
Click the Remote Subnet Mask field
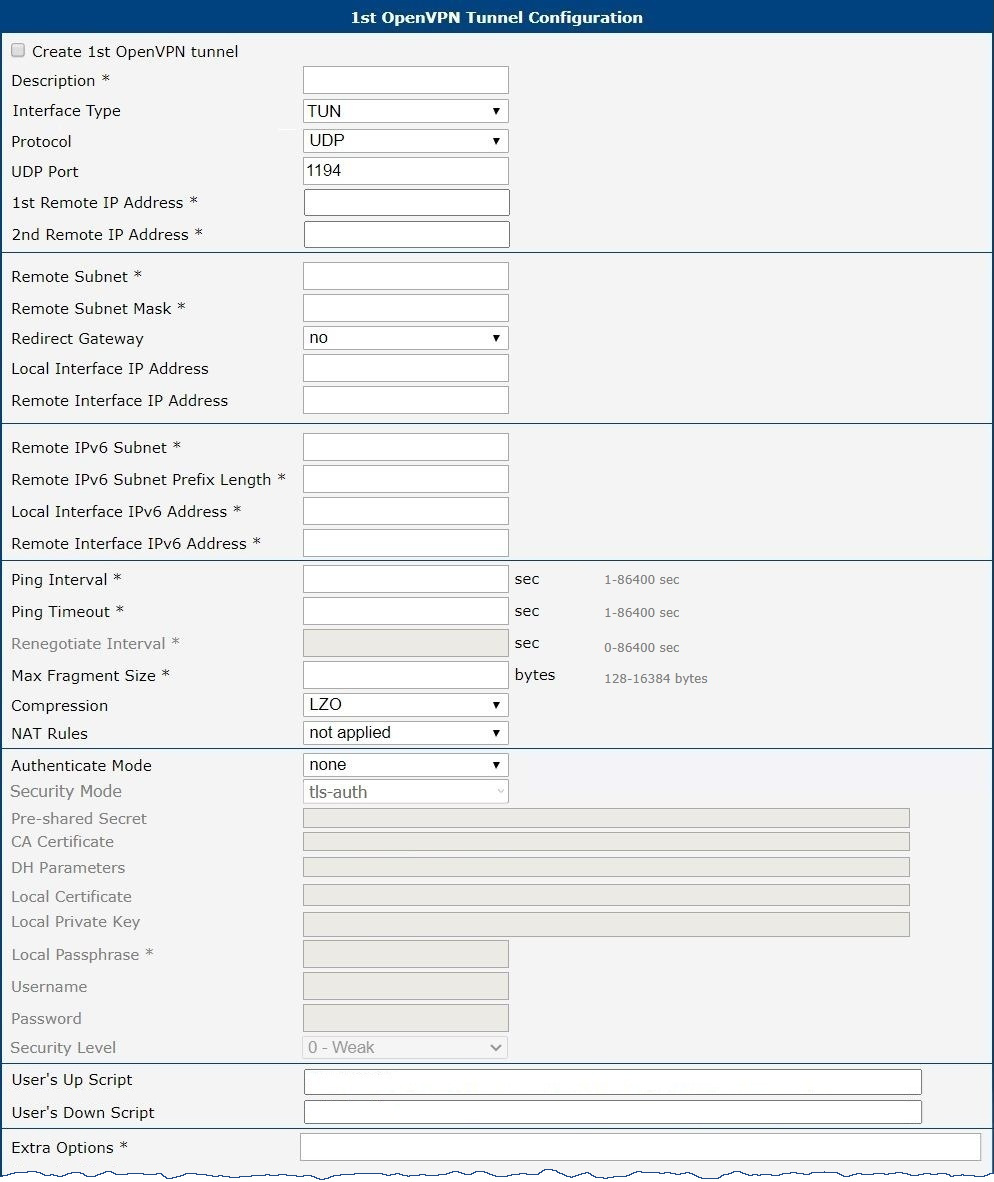click(x=405, y=308)
